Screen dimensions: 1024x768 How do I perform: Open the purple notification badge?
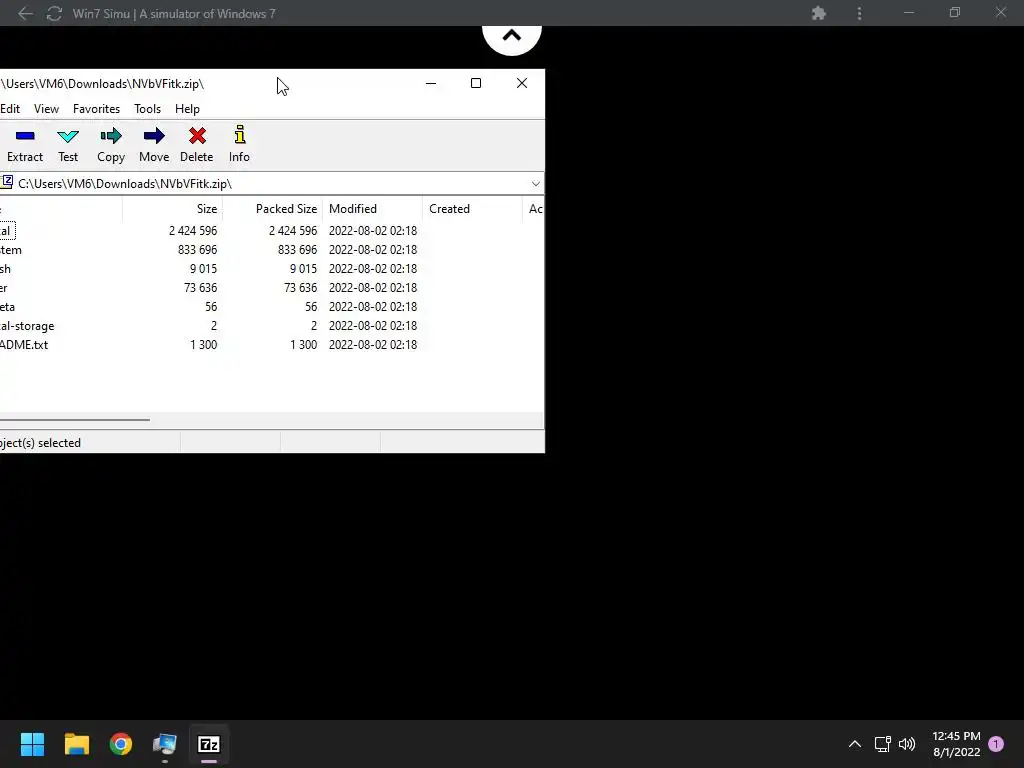coord(996,744)
